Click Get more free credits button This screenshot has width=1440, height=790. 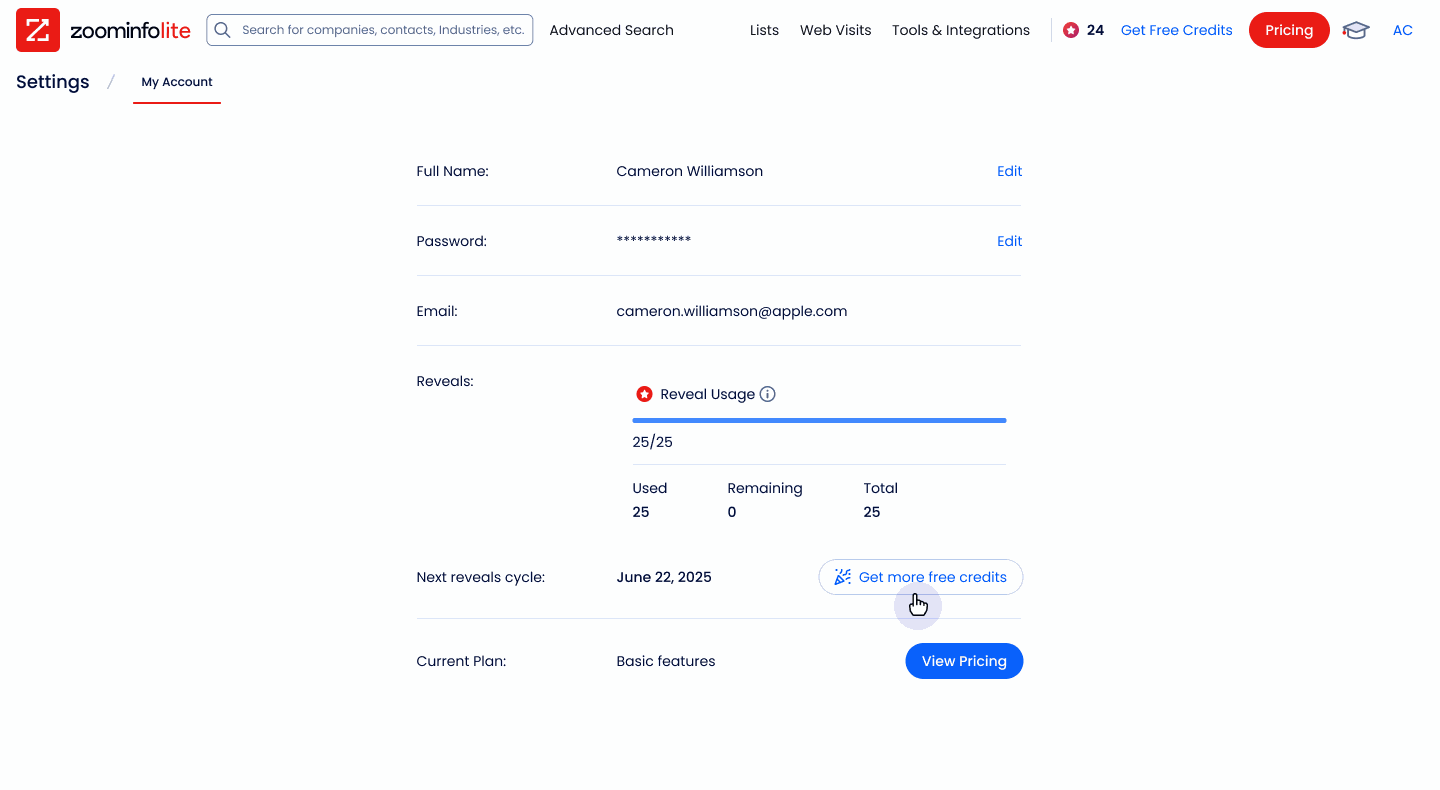pos(921,577)
